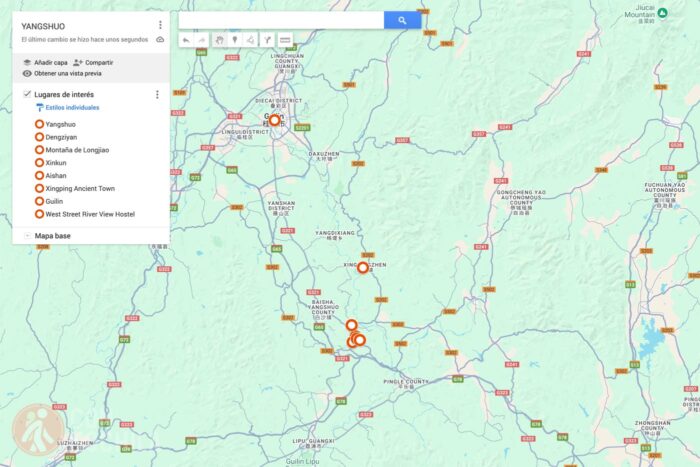Click the Pingle County map label
This screenshot has width=700, height=467.
(406, 382)
